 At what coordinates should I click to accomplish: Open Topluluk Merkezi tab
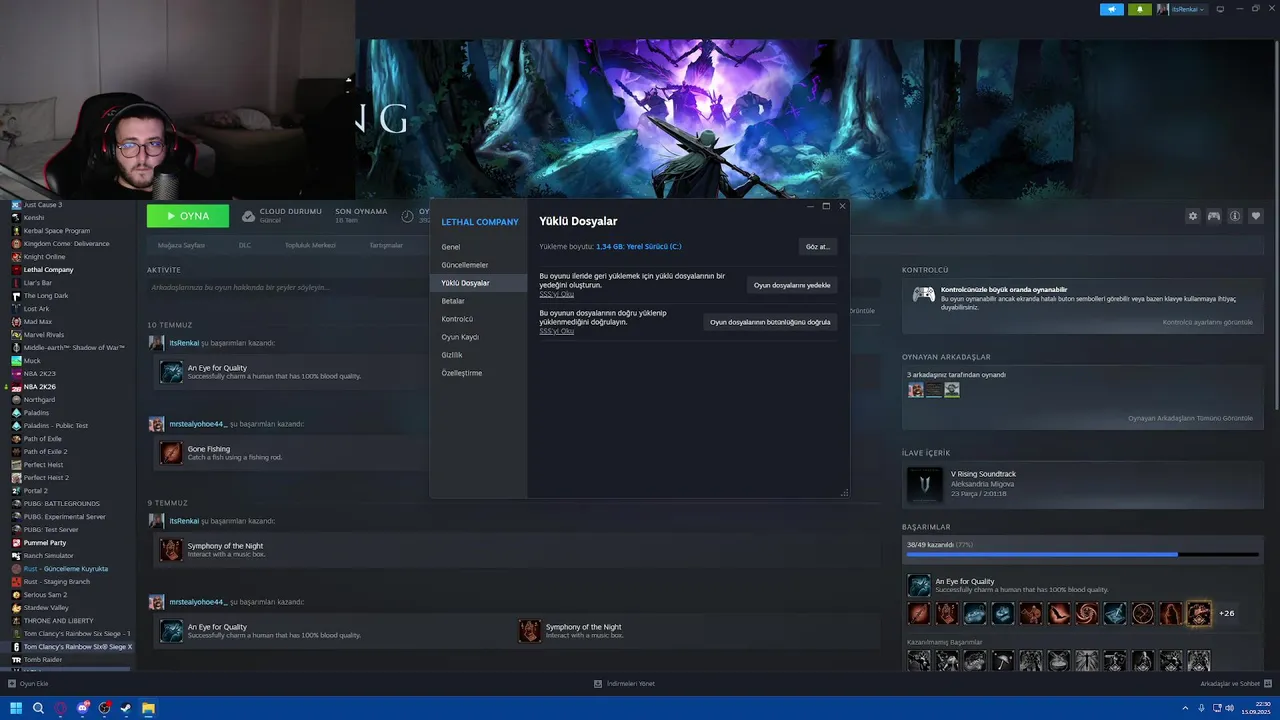[x=310, y=245]
